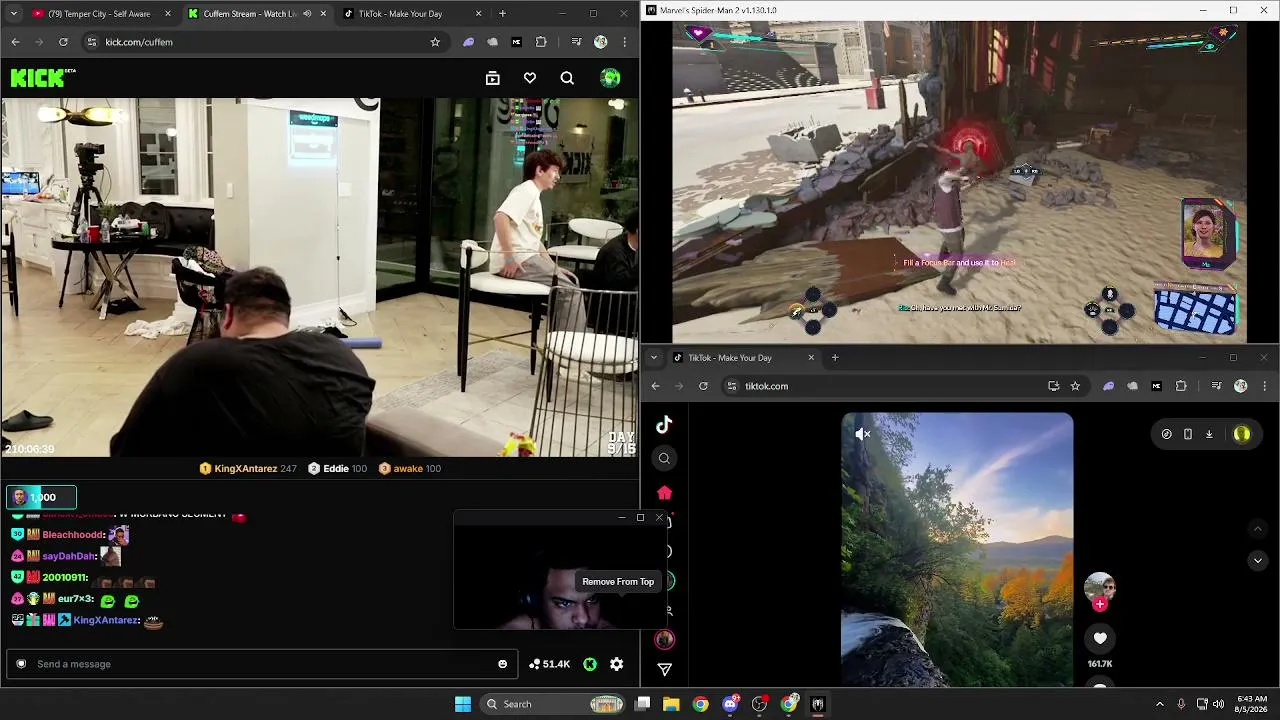The image size is (1280, 720).
Task: Click Bleachhoodd username in chat
Action: pyautogui.click(x=73, y=535)
